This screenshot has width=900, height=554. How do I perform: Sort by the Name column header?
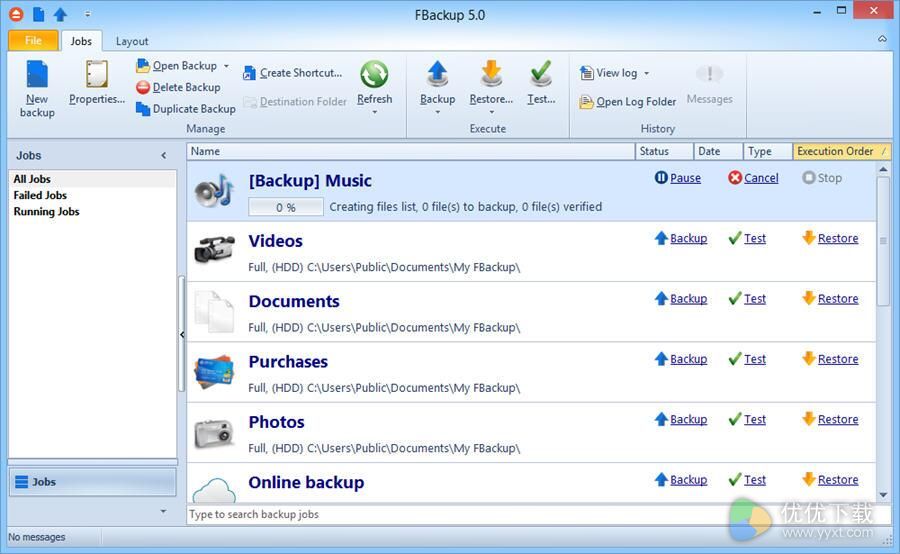410,151
